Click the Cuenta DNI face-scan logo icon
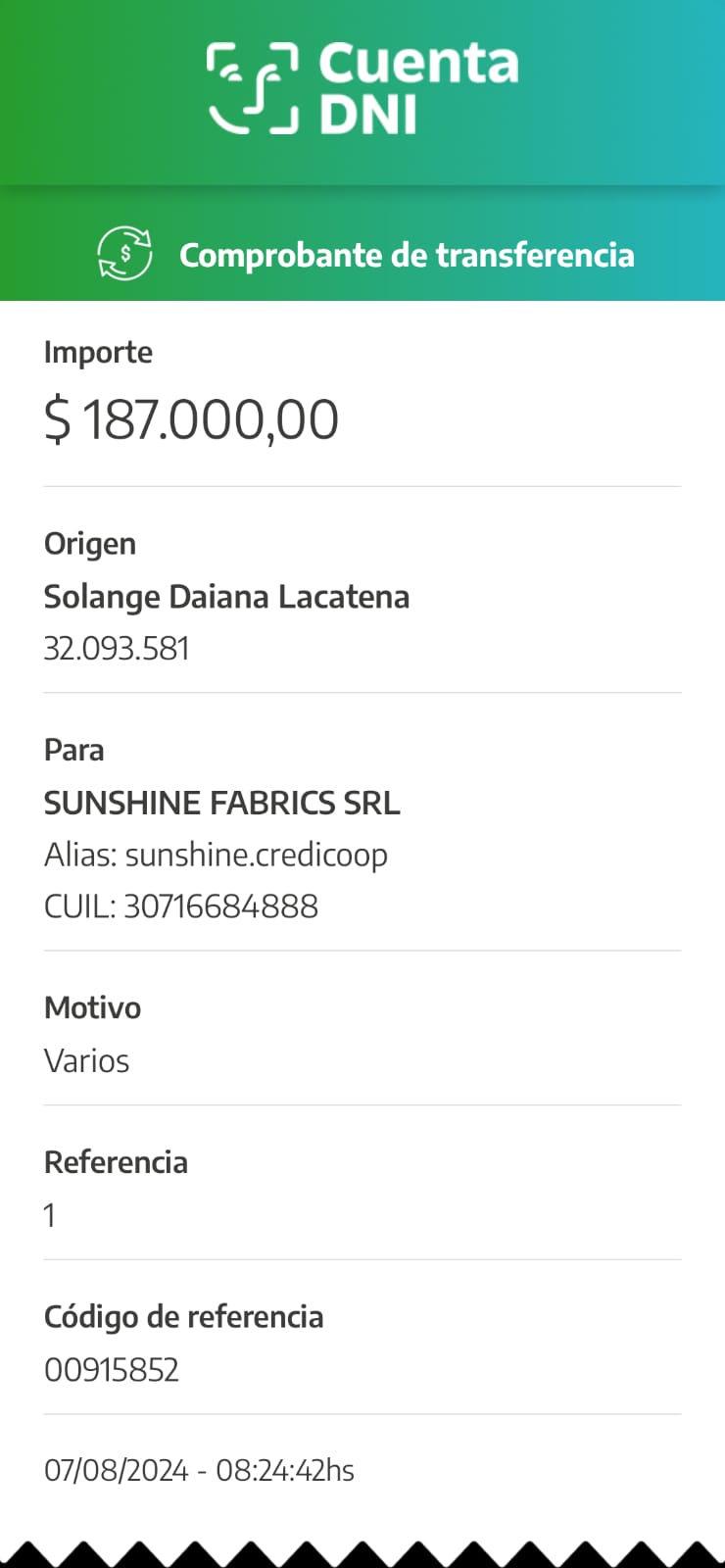725x1568 pixels. point(253,88)
